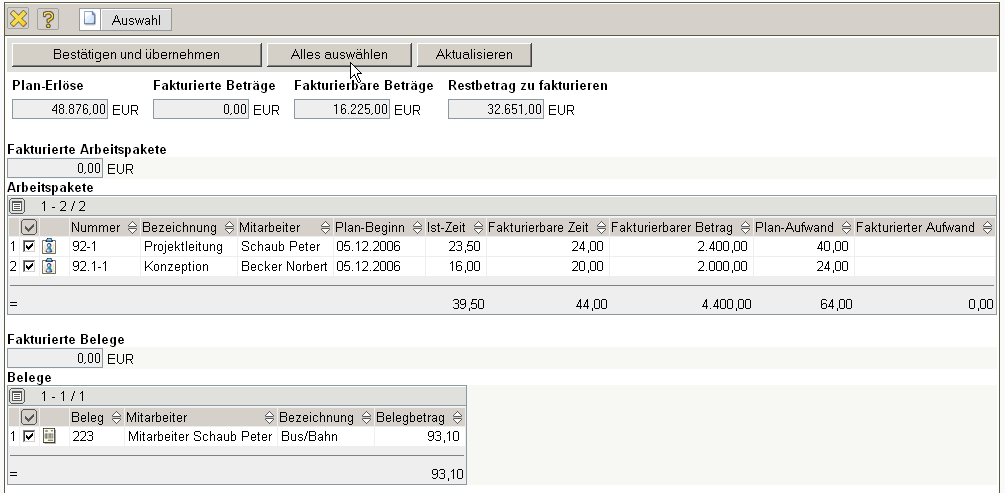Open the Arbeitspakete table list menu icon
The height and width of the screenshot is (493, 1005).
pos(16,205)
